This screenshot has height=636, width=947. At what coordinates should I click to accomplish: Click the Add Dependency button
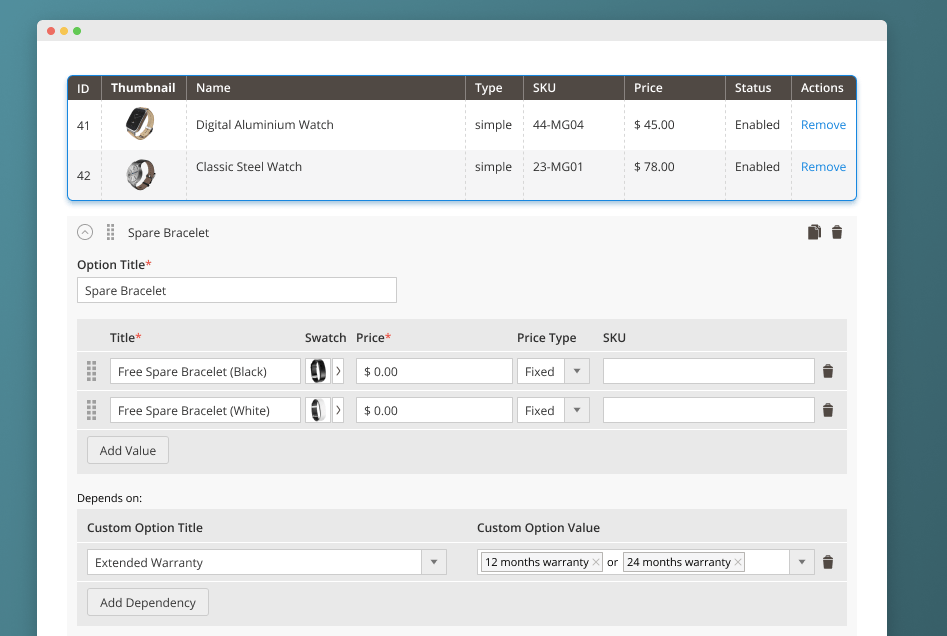pos(148,602)
